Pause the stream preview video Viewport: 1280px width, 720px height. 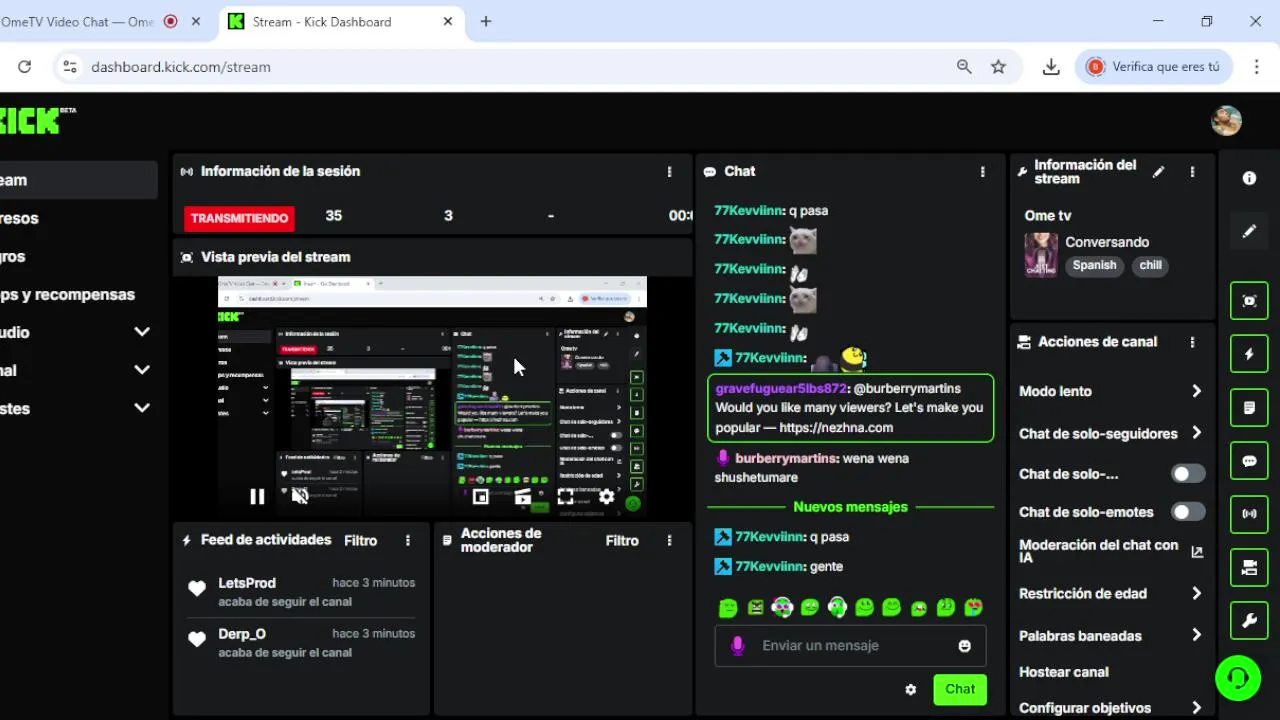point(257,496)
